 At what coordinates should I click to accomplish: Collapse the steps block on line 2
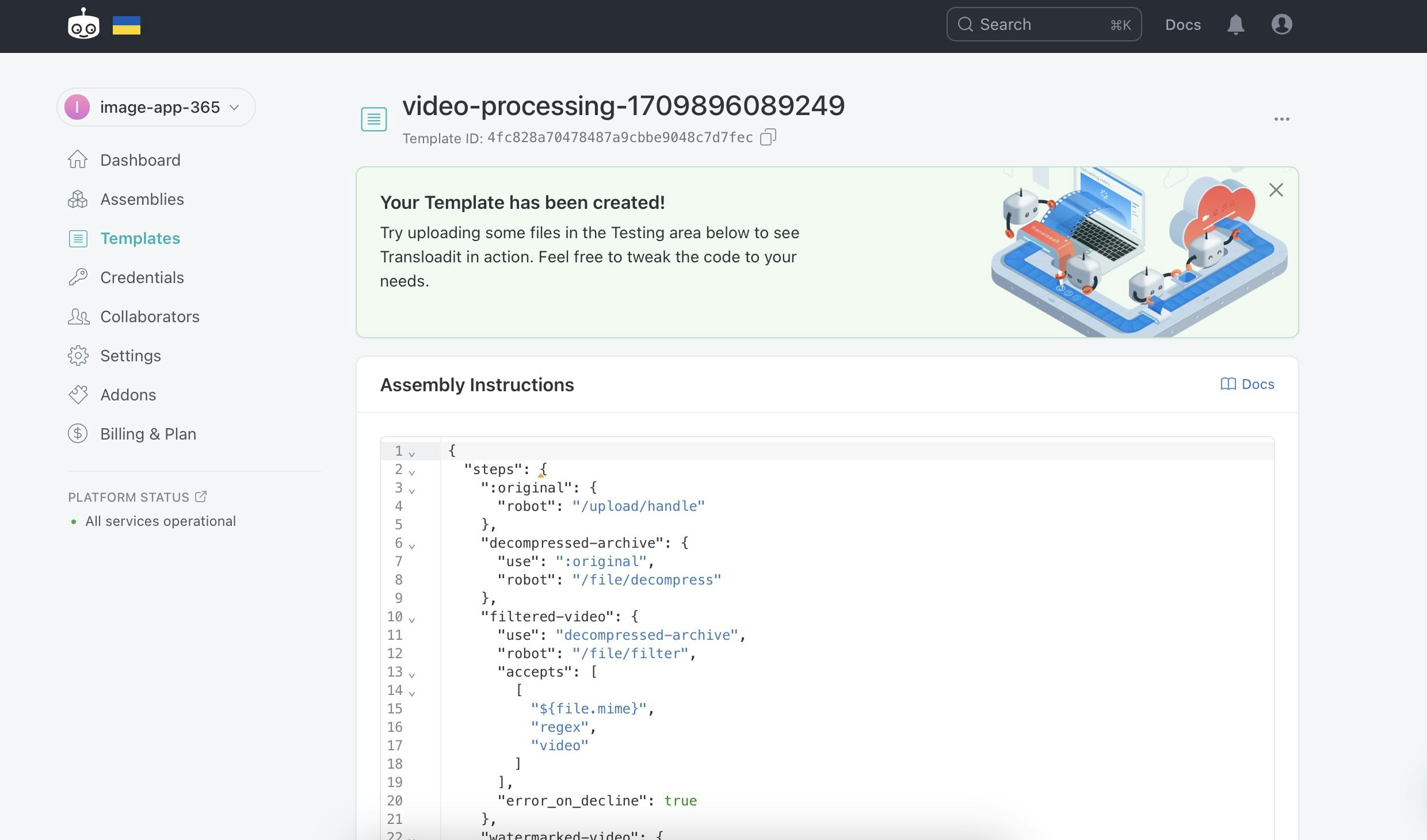[412, 472]
